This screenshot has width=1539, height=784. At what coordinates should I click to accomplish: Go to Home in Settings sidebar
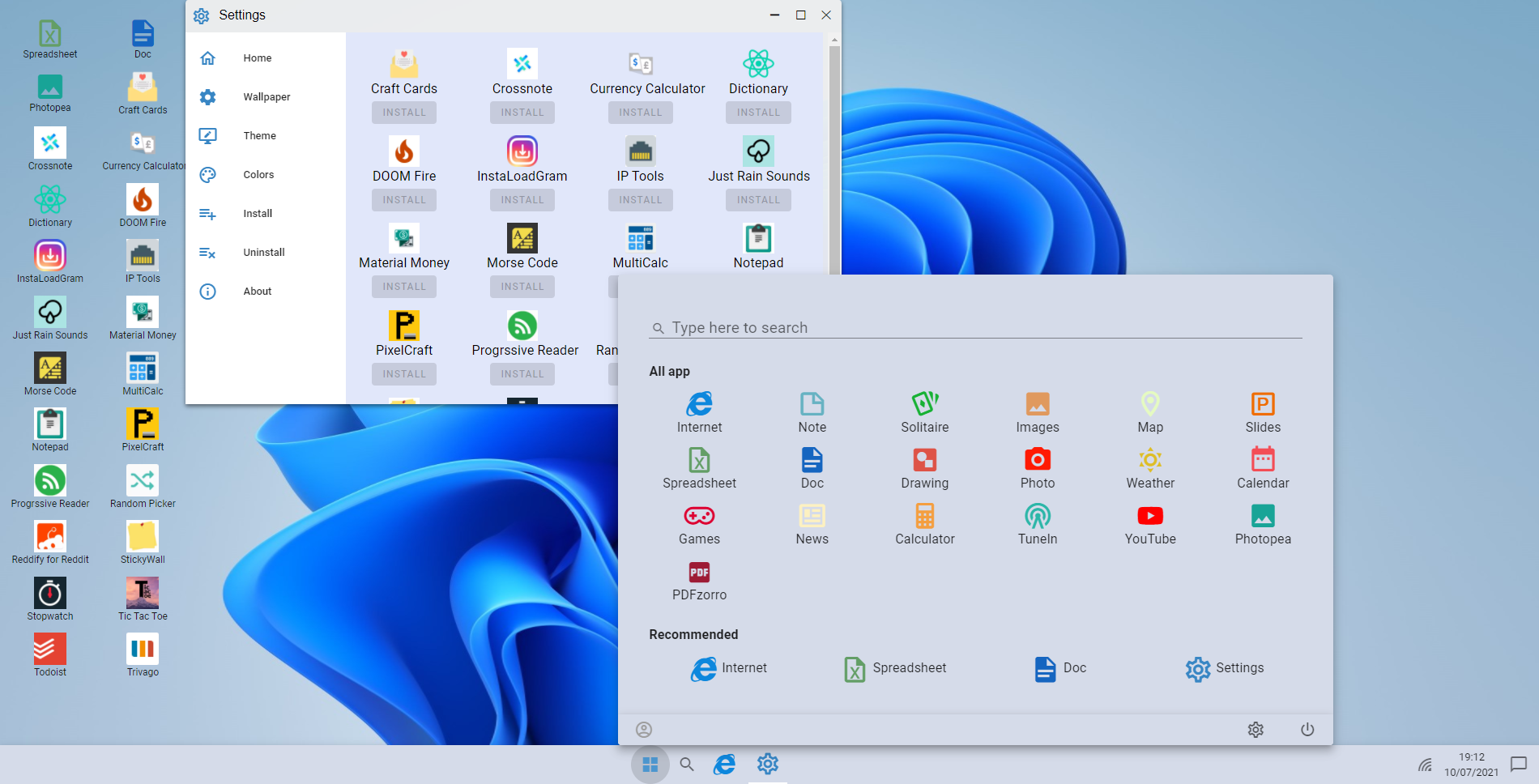[x=266, y=58]
